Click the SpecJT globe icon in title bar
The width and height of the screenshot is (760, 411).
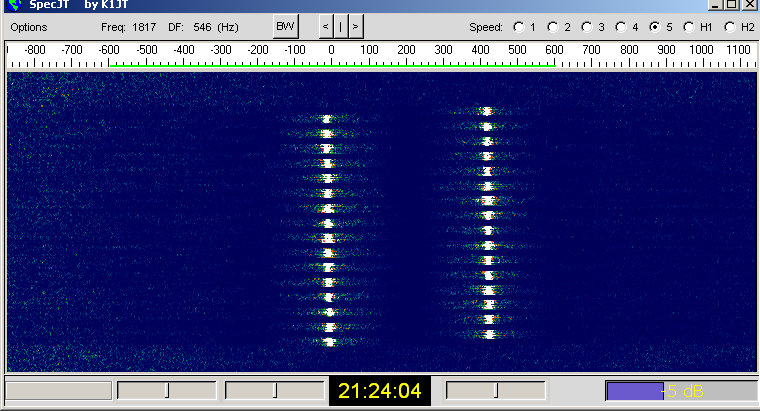pyautogui.click(x=15, y=5)
